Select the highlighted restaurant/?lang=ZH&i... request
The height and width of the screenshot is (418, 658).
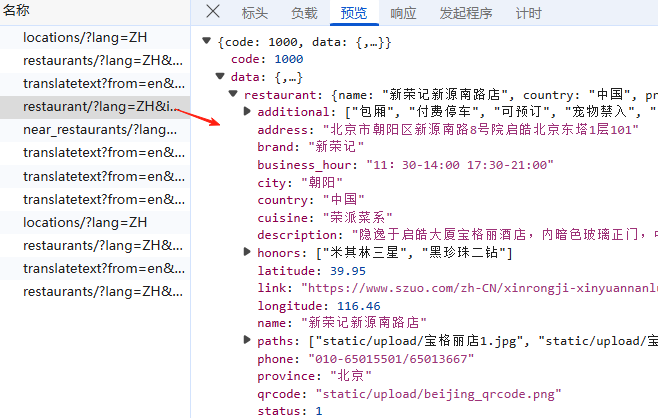click(95, 107)
